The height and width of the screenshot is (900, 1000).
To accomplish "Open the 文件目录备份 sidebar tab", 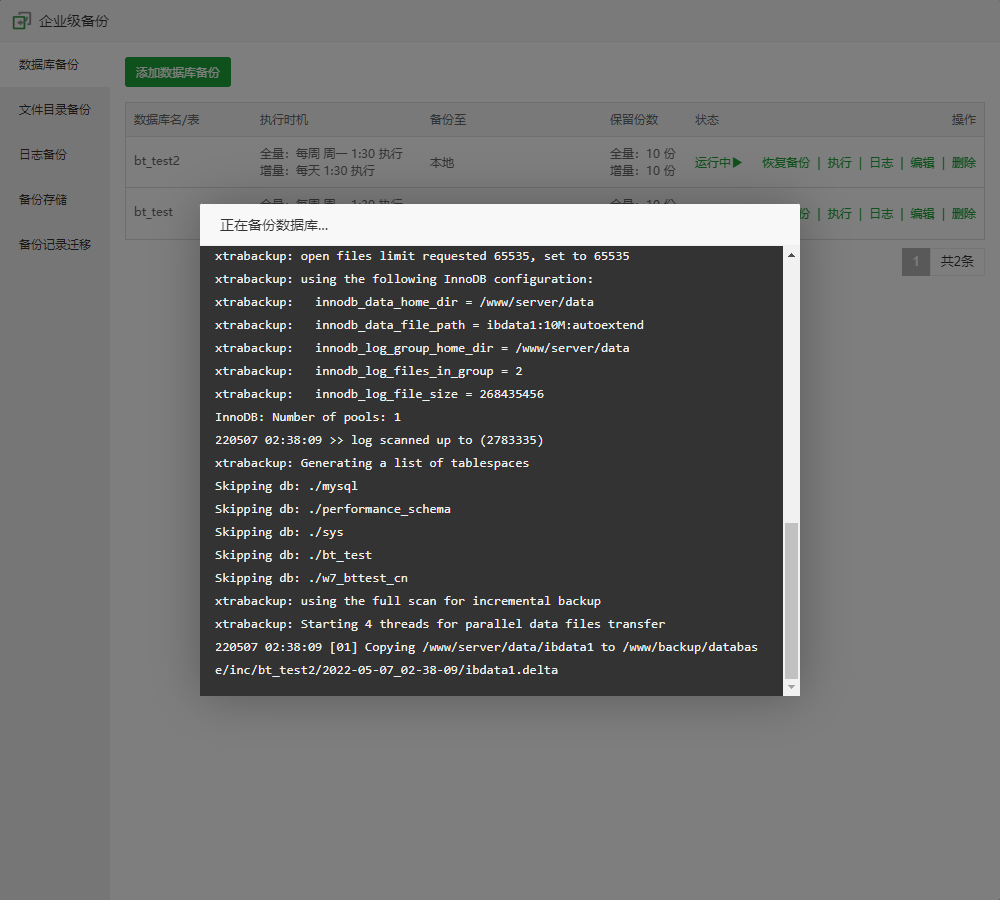I will pos(54,110).
